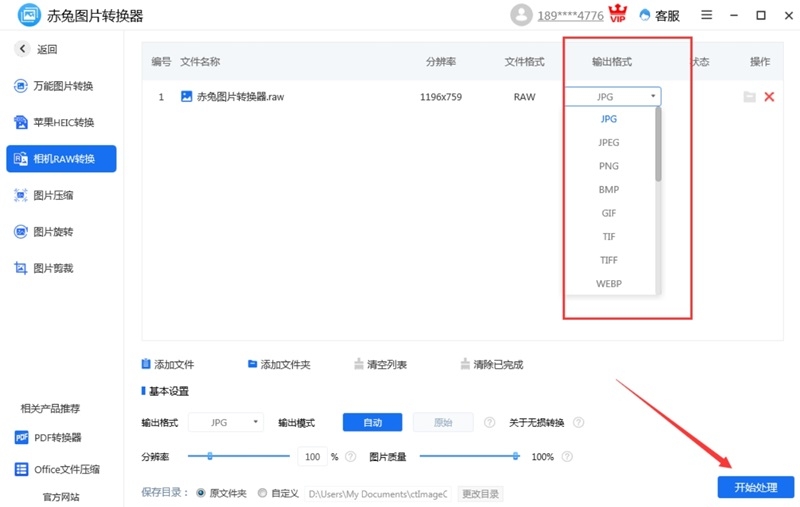Click the resolution value 1196x759
The width and height of the screenshot is (800, 507).
click(441, 96)
